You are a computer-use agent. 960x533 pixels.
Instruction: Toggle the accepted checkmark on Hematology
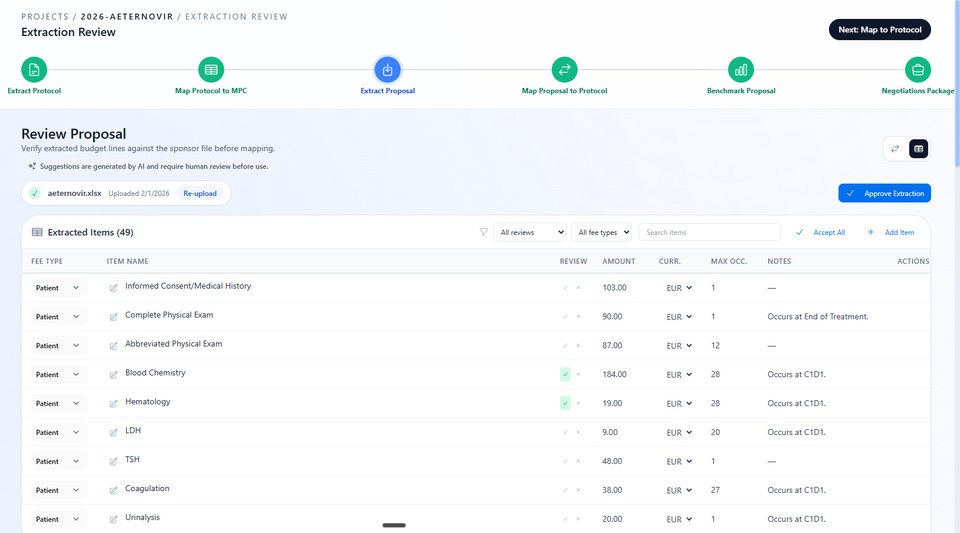pos(565,403)
